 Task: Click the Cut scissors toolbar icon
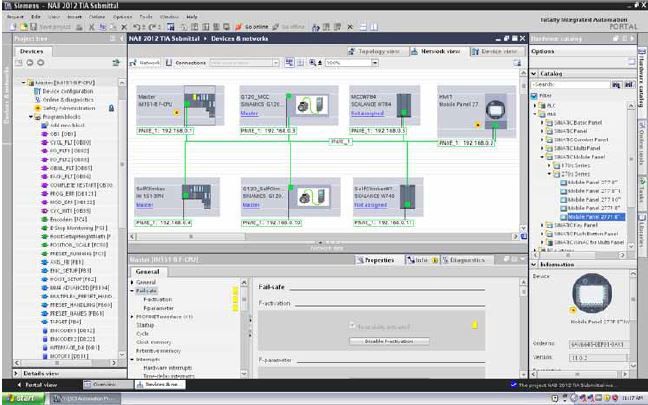(92, 27)
